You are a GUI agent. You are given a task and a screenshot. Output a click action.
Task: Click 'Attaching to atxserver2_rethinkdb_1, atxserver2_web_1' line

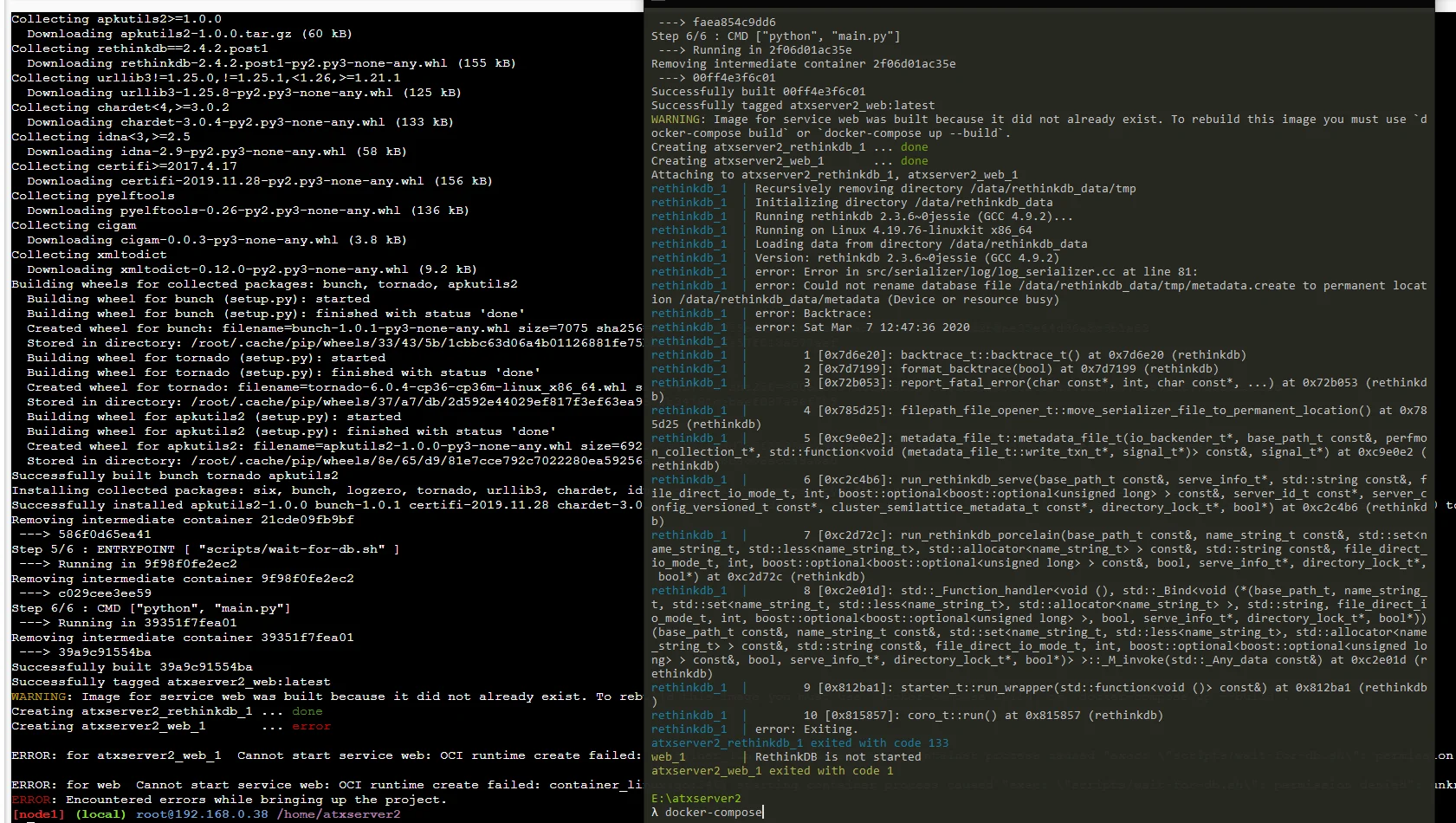[x=835, y=175]
